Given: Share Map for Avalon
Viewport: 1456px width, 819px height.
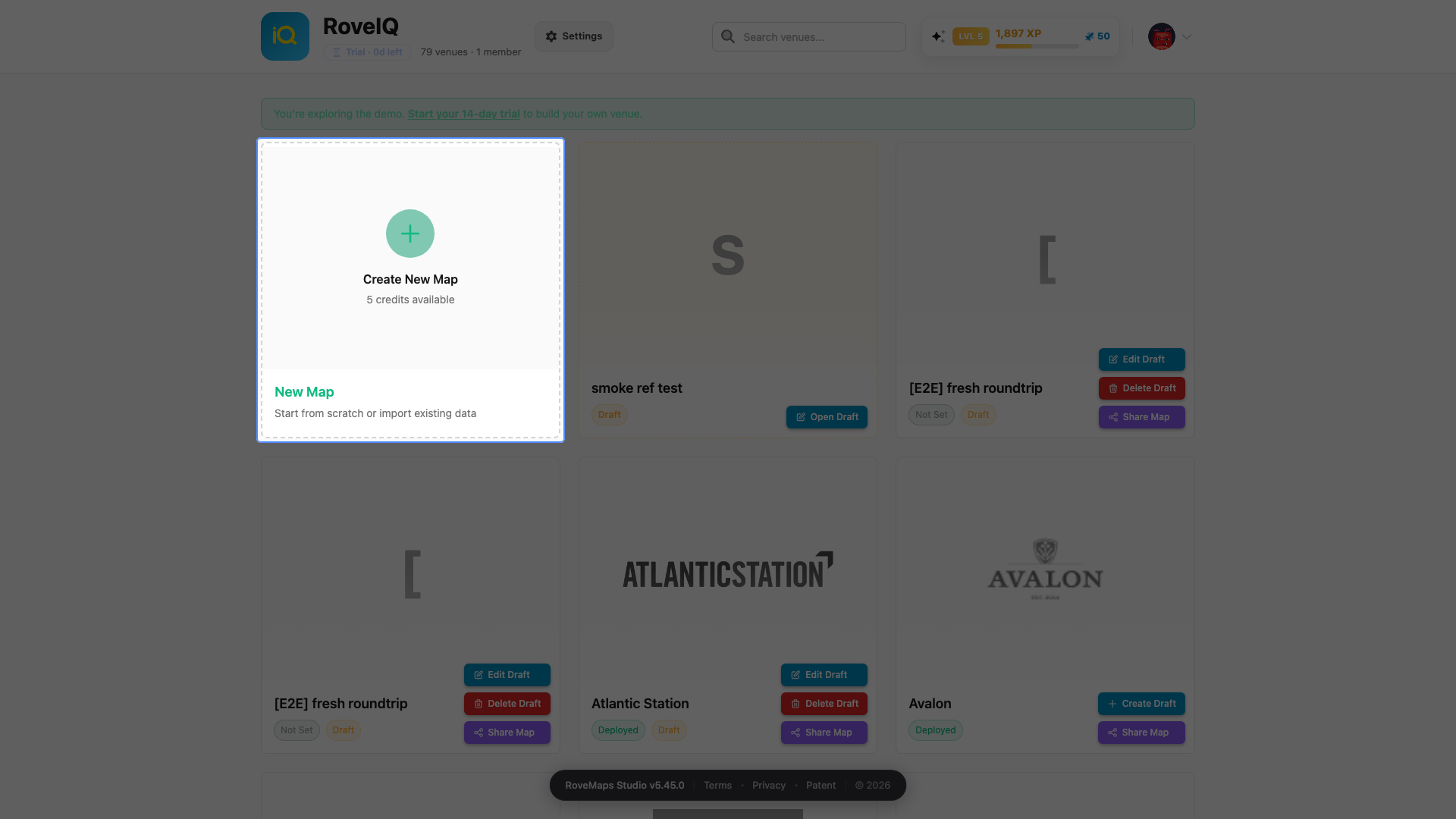Looking at the screenshot, I should 1141,733.
